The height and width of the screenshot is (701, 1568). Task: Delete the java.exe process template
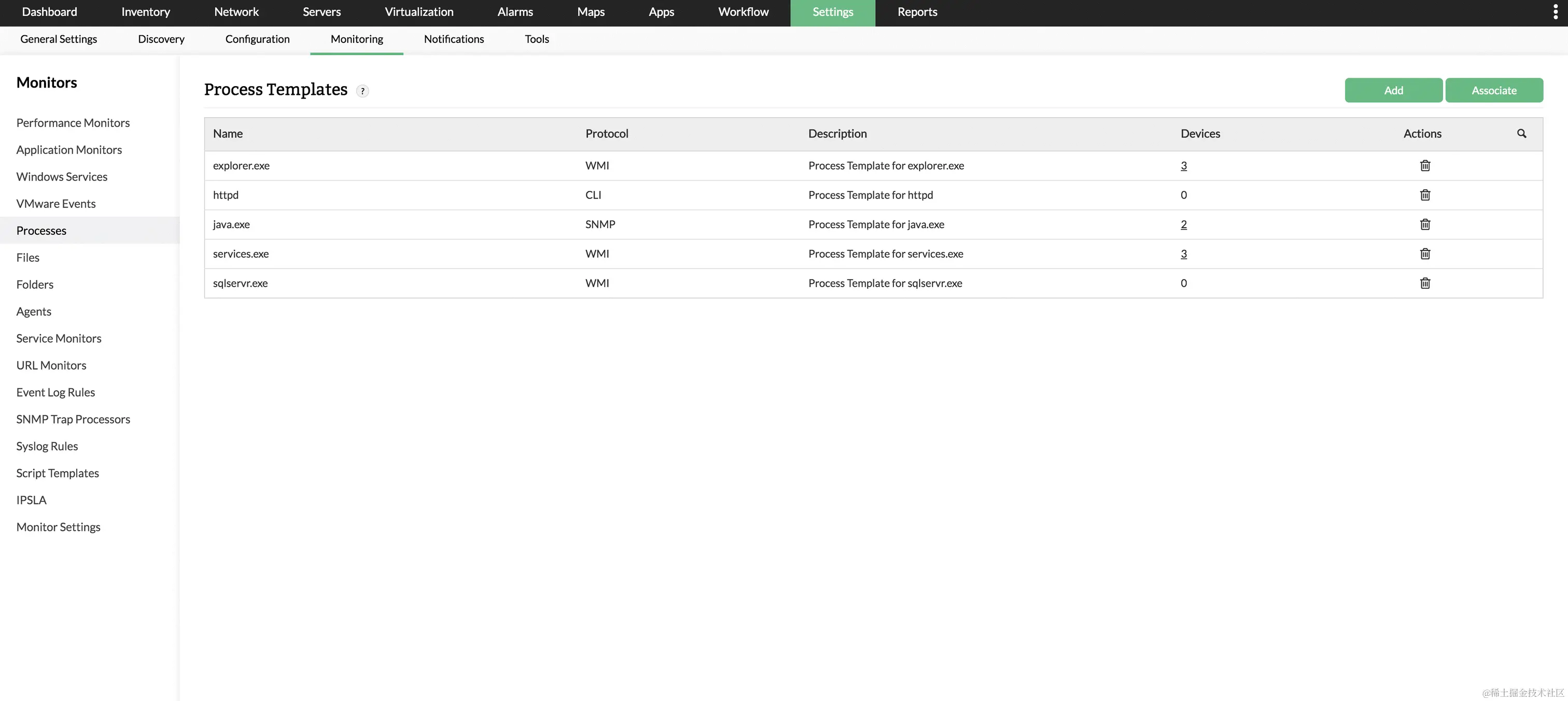[x=1425, y=224]
